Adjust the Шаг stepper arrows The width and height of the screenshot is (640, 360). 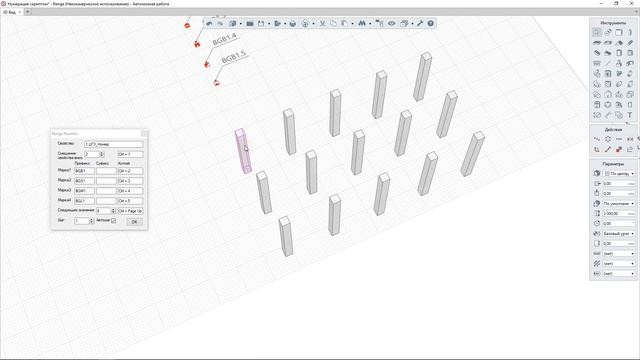click(91, 221)
